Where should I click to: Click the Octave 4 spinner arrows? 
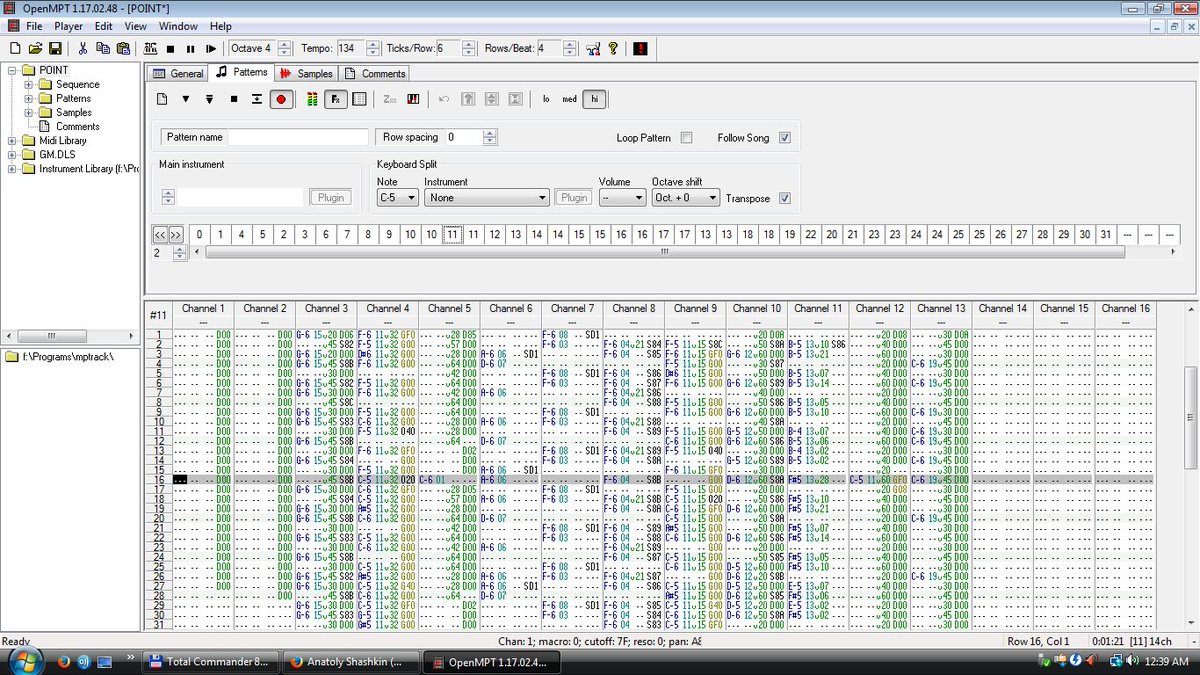tap(284, 48)
